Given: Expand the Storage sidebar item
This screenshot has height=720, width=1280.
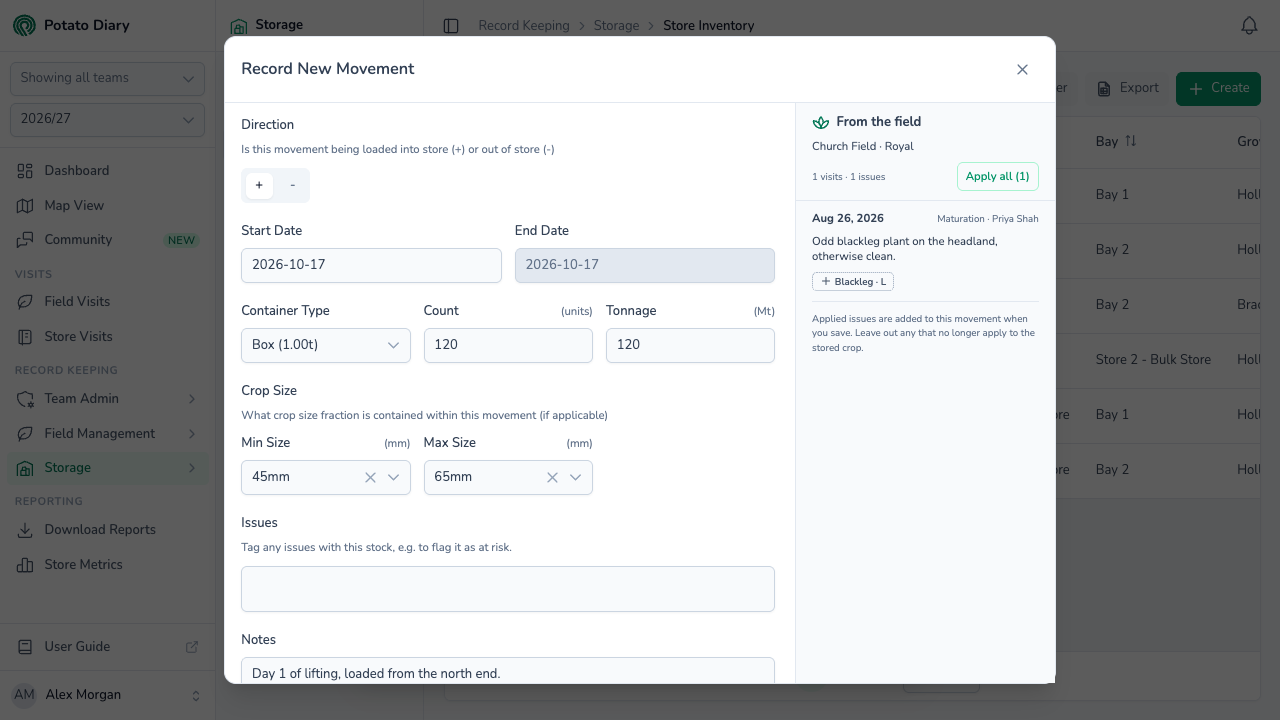Looking at the screenshot, I should point(107,468).
